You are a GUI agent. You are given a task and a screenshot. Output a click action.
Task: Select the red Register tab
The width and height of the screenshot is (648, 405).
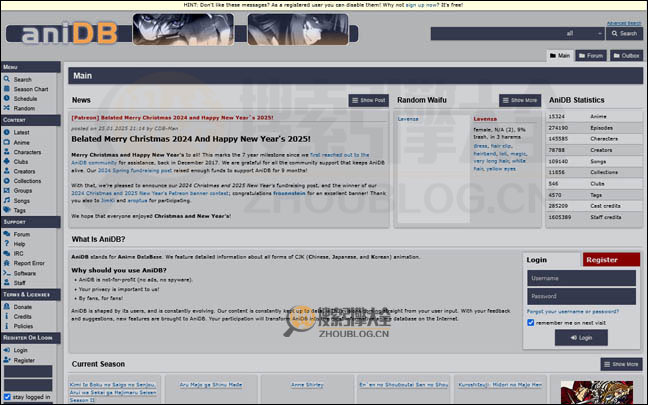[611, 260]
